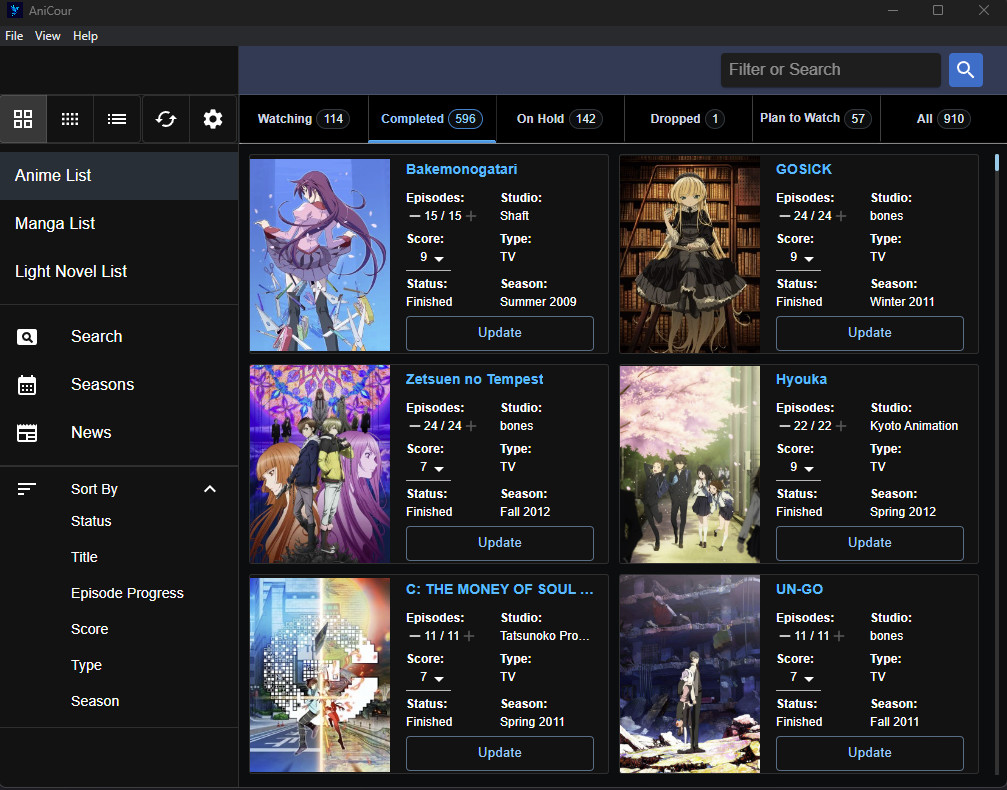Viewport: 1007px width, 790px height.
Task: Decrease GOSICK episode count with minus
Action: [784, 216]
